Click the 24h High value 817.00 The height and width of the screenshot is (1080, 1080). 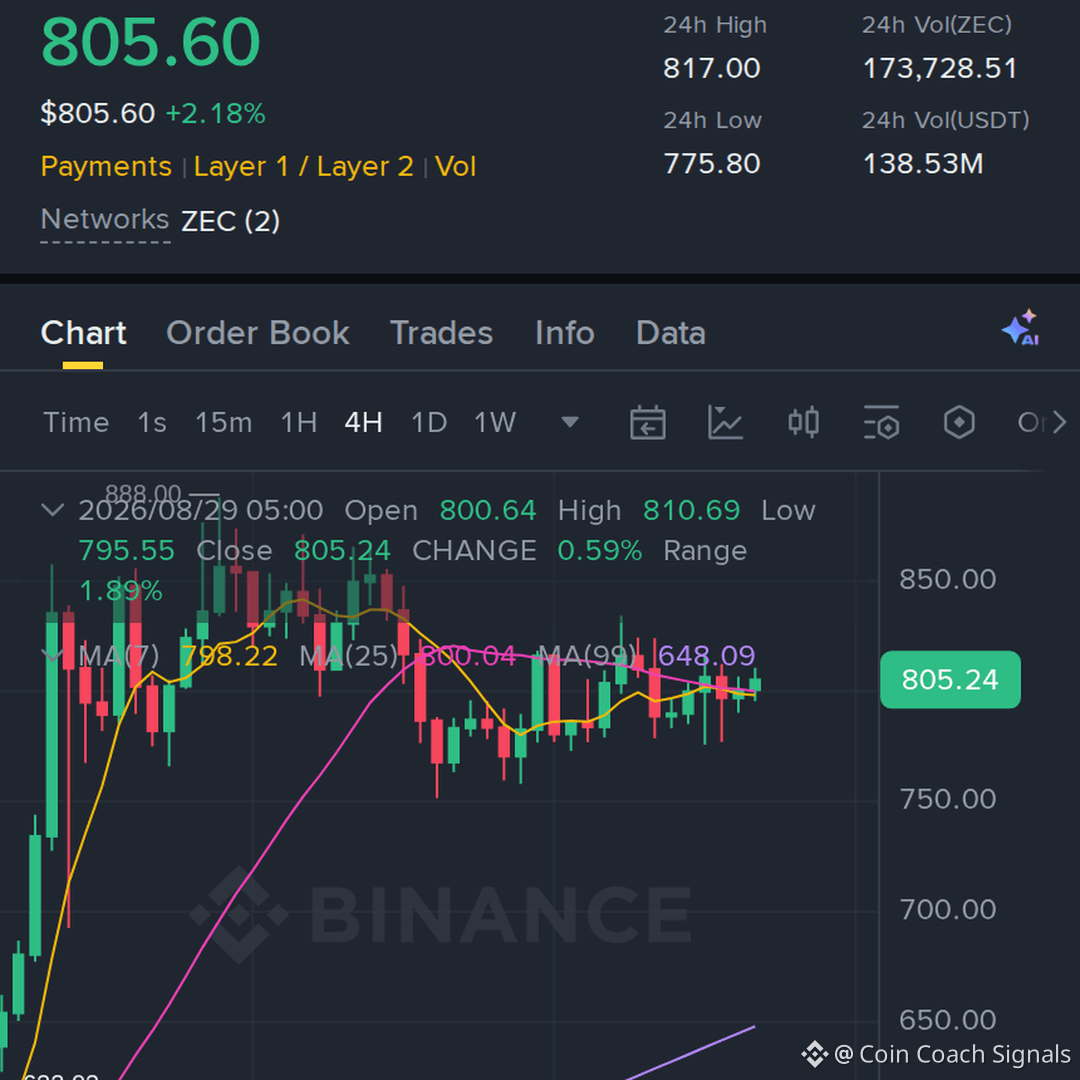click(x=712, y=68)
